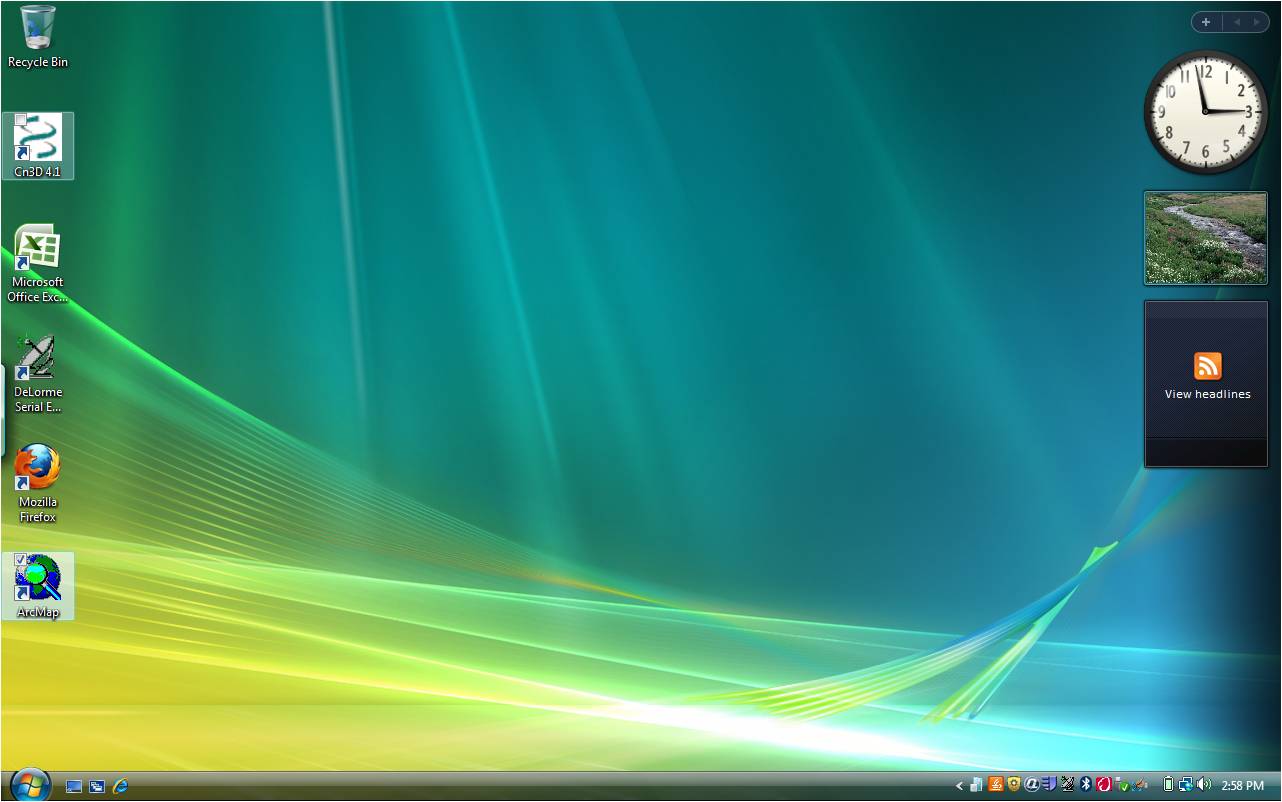This screenshot has height=802, width=1282.
Task: Click the sidebar Add Gadgets plus button
Action: [x=1206, y=21]
